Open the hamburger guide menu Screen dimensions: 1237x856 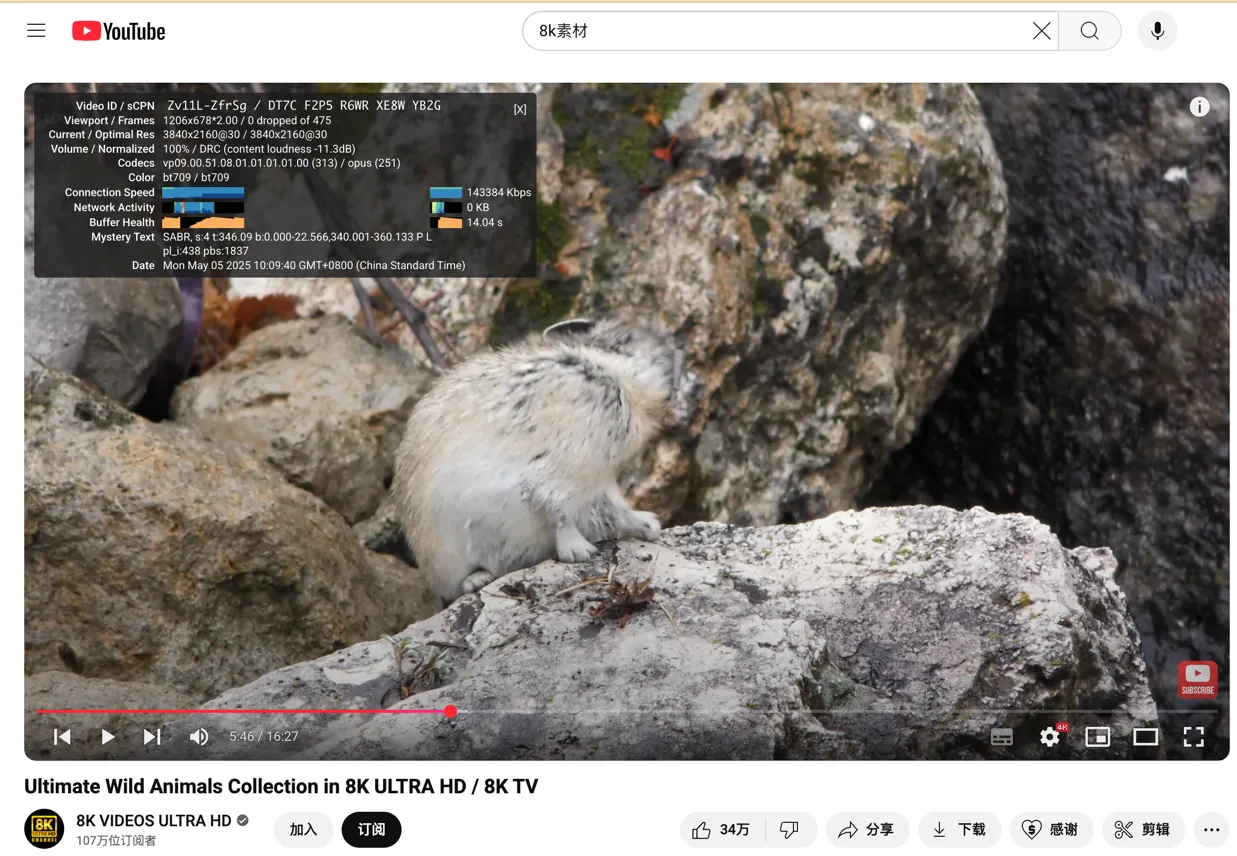tap(36, 31)
